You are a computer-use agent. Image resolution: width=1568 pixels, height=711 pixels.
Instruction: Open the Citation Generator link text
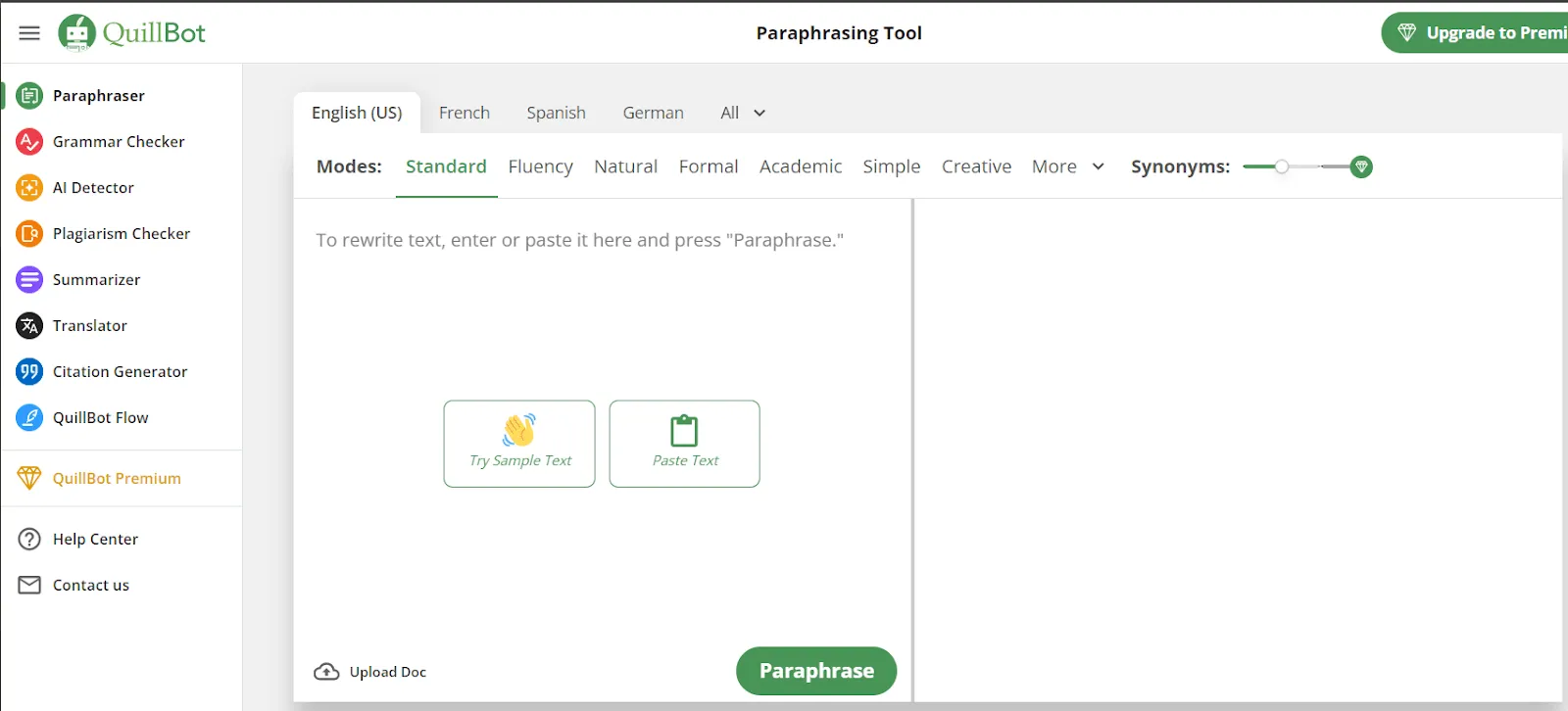(x=120, y=372)
